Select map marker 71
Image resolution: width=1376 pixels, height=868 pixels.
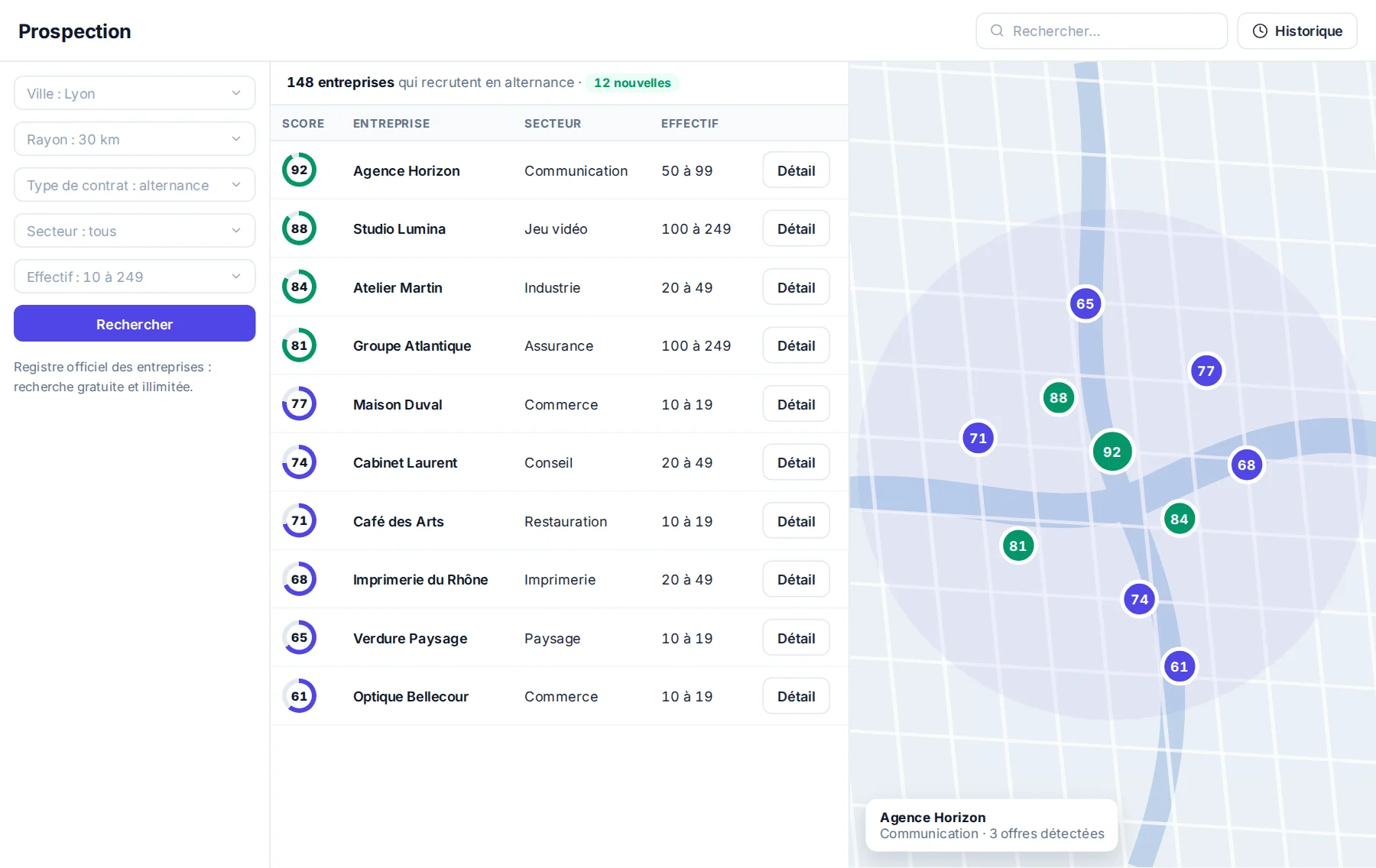pos(978,438)
